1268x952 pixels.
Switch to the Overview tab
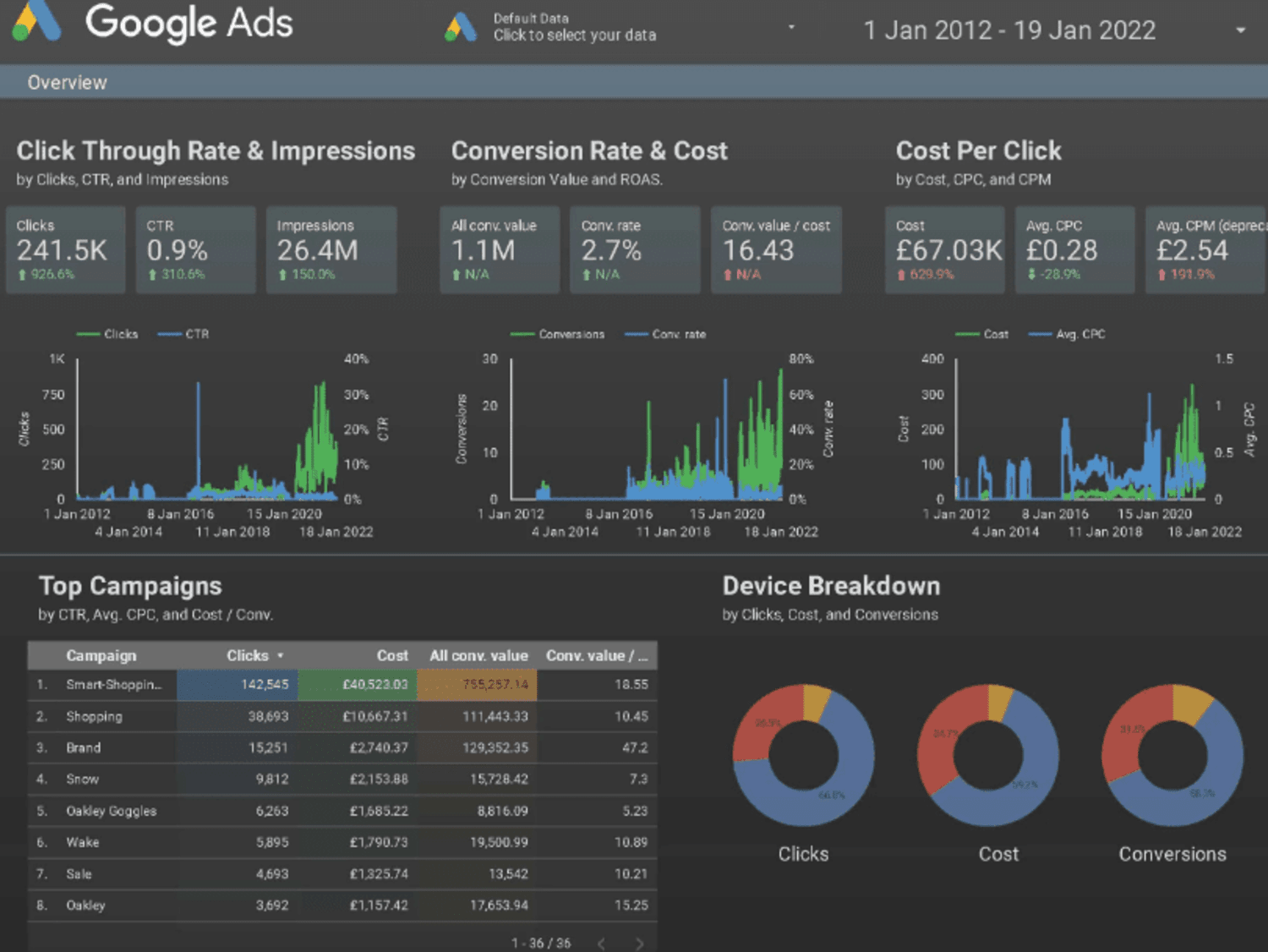point(67,82)
